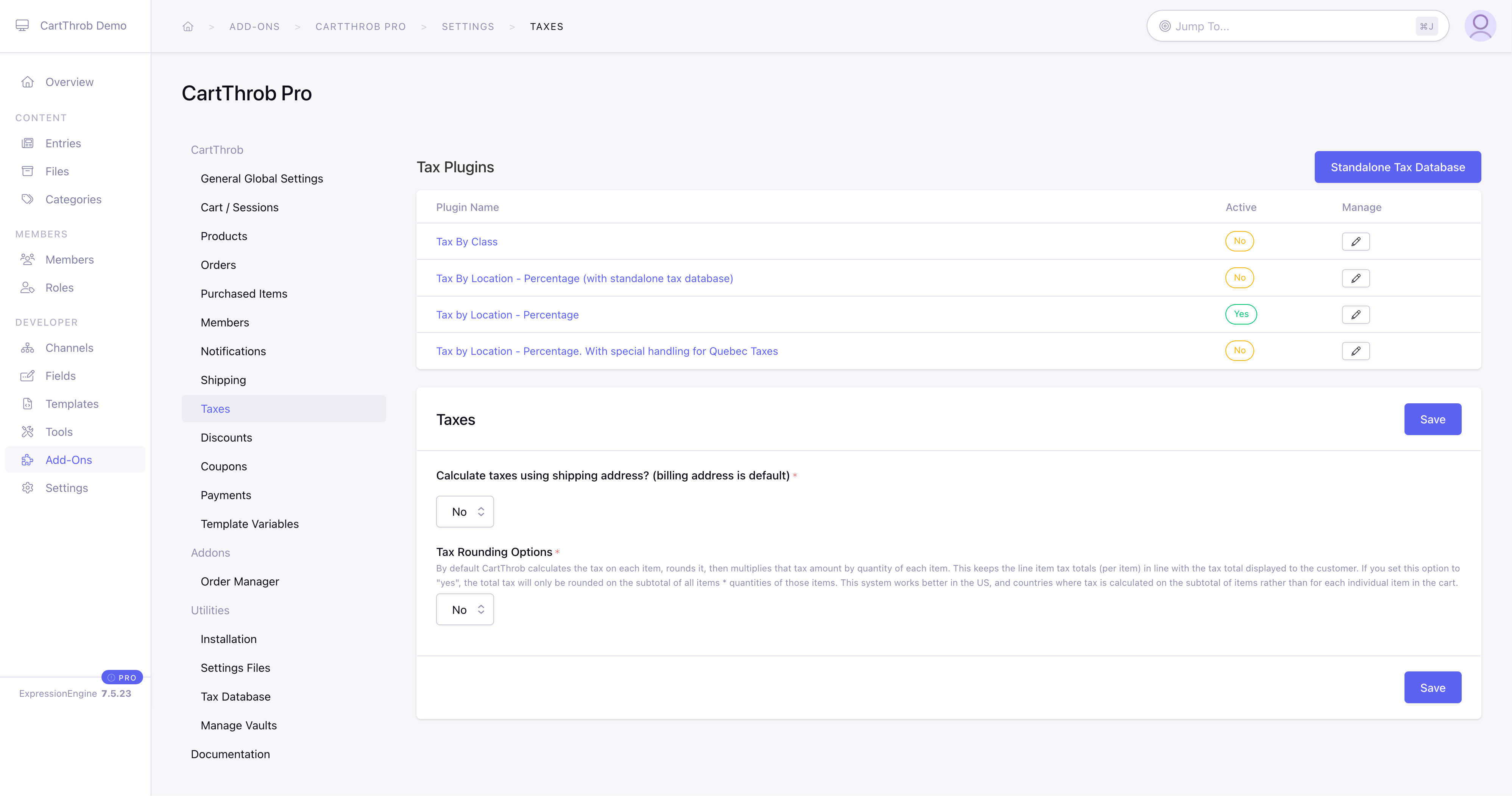Click CARTTHROB PRO breadcrumb
The image size is (1512, 796).
tap(360, 27)
